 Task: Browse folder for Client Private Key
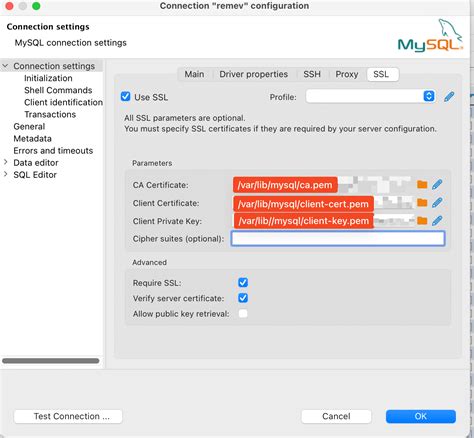coord(422,220)
